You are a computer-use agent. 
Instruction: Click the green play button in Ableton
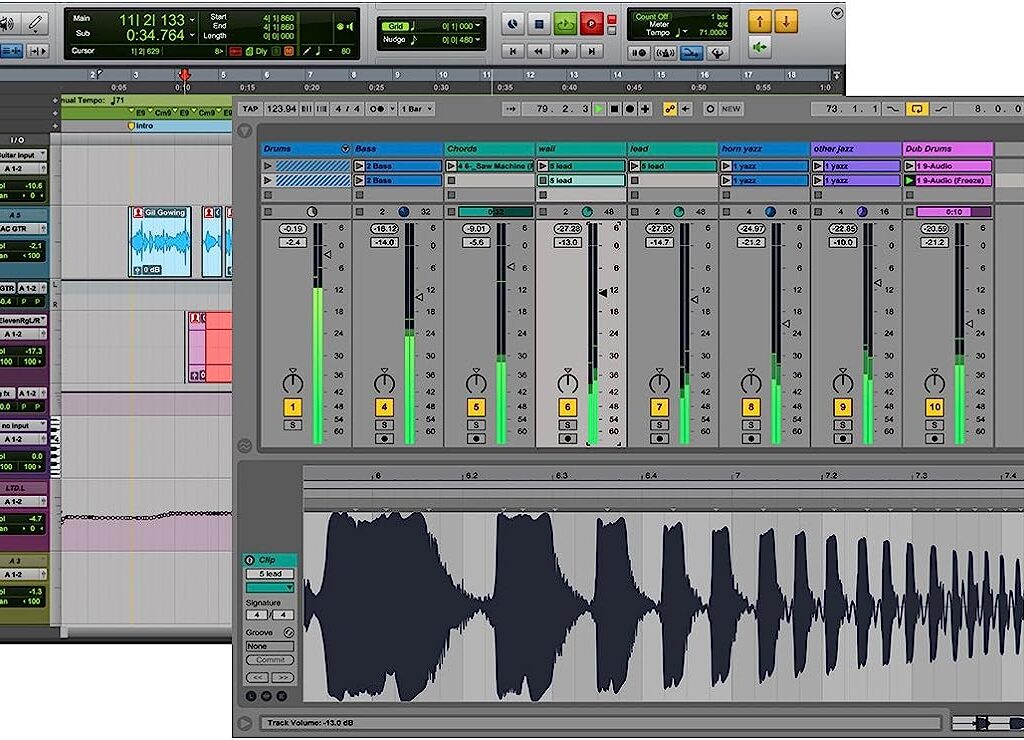[599, 109]
